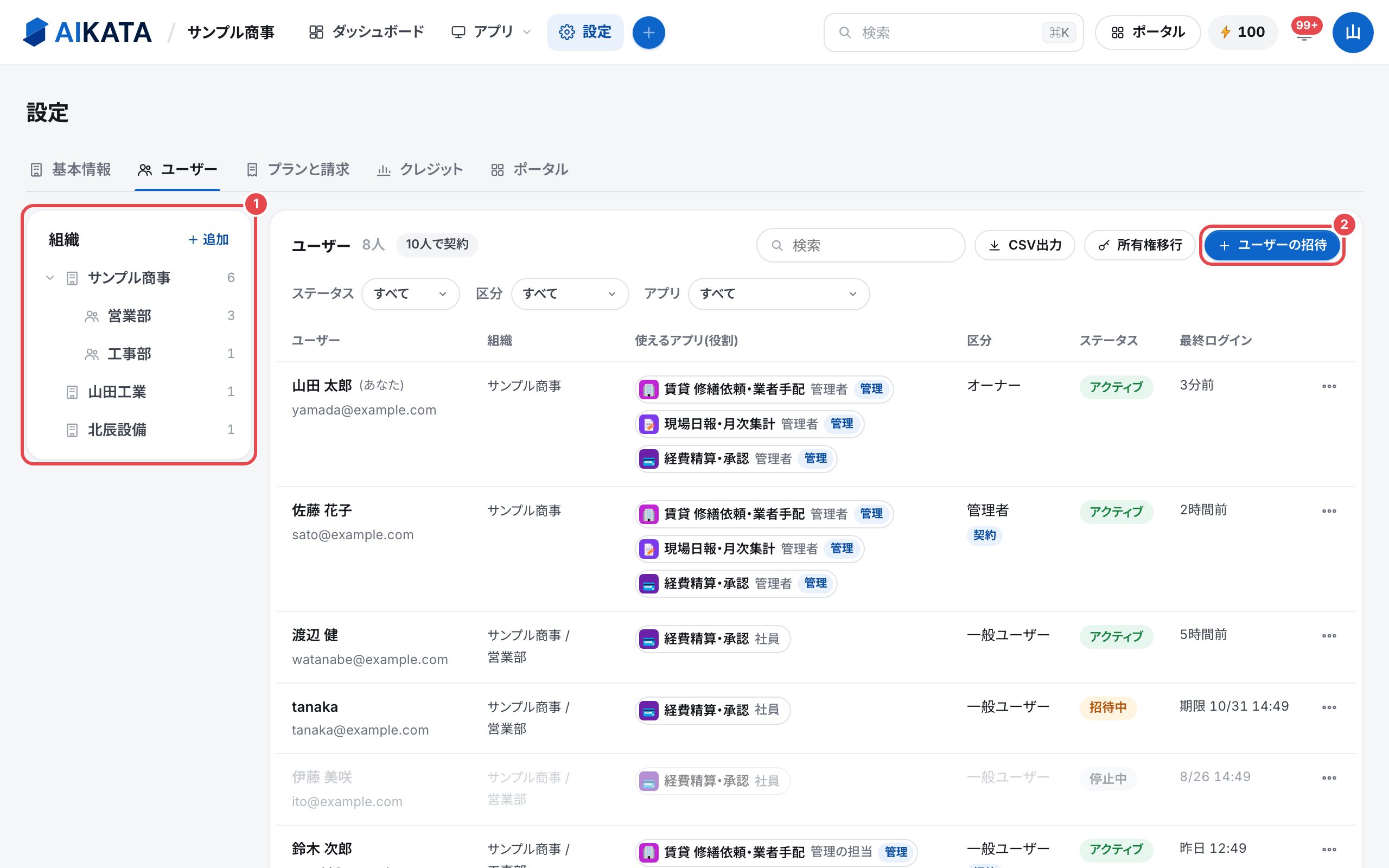Image resolution: width=1389 pixels, height=868 pixels.
Task: Switch to the クレジット tab
Action: pyautogui.click(x=419, y=169)
